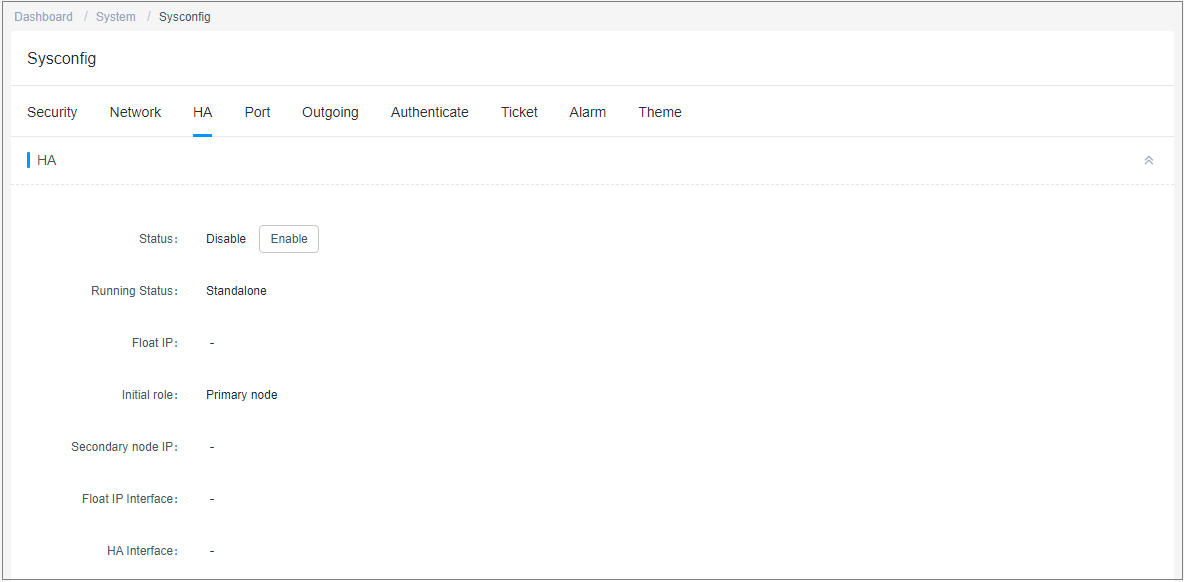Switch to the Network tab

click(x=135, y=112)
